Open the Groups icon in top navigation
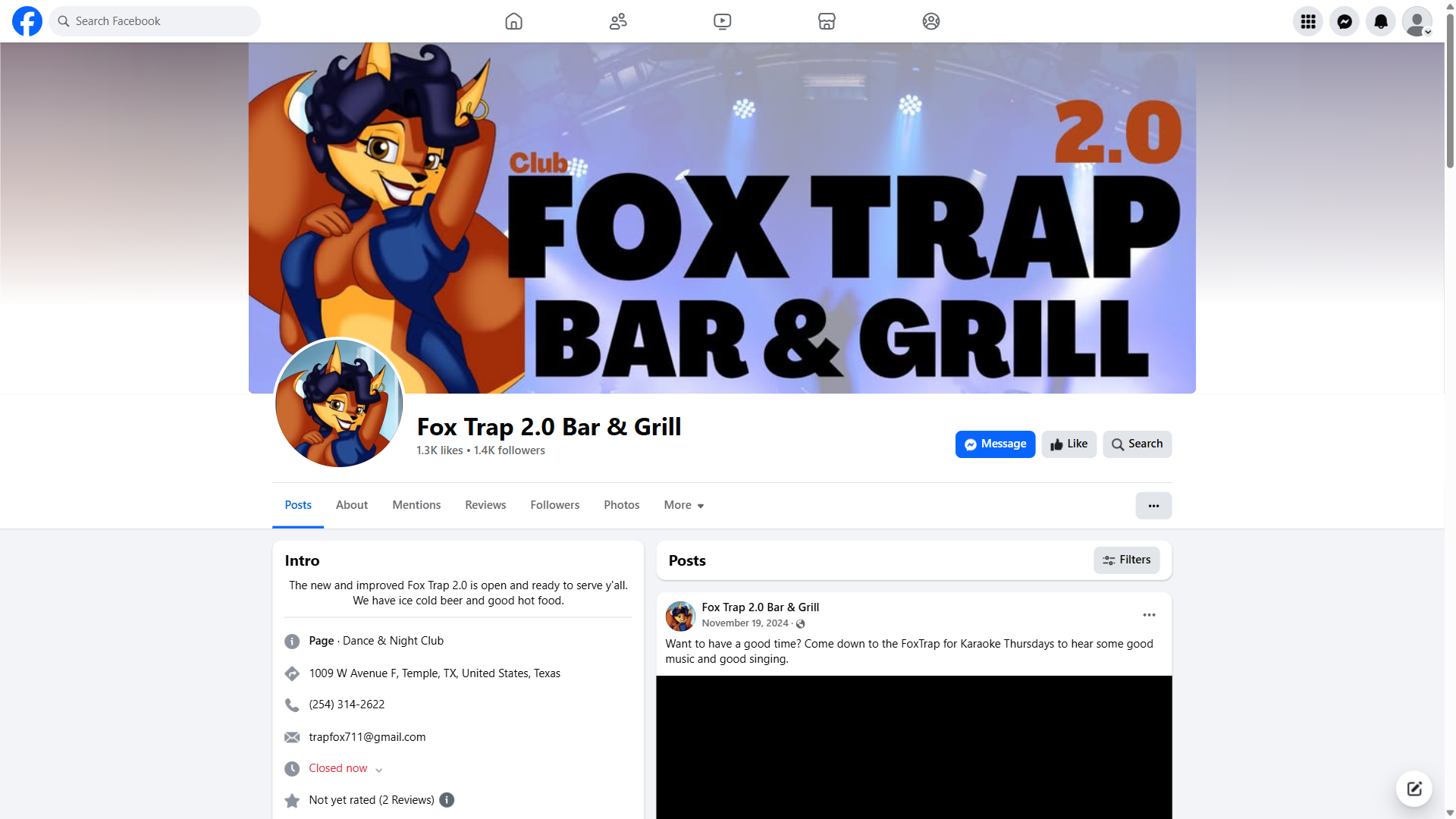Image resolution: width=1456 pixels, height=819 pixels. tap(930, 21)
